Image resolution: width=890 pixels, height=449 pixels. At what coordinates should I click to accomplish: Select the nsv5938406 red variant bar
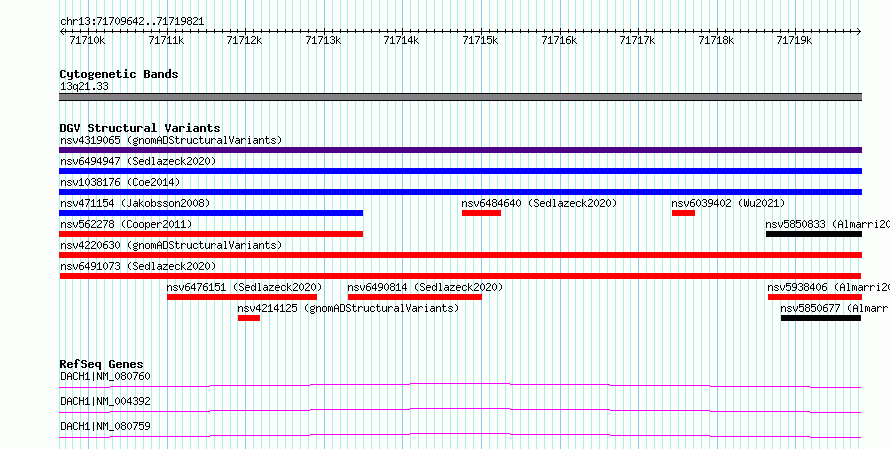(815, 297)
